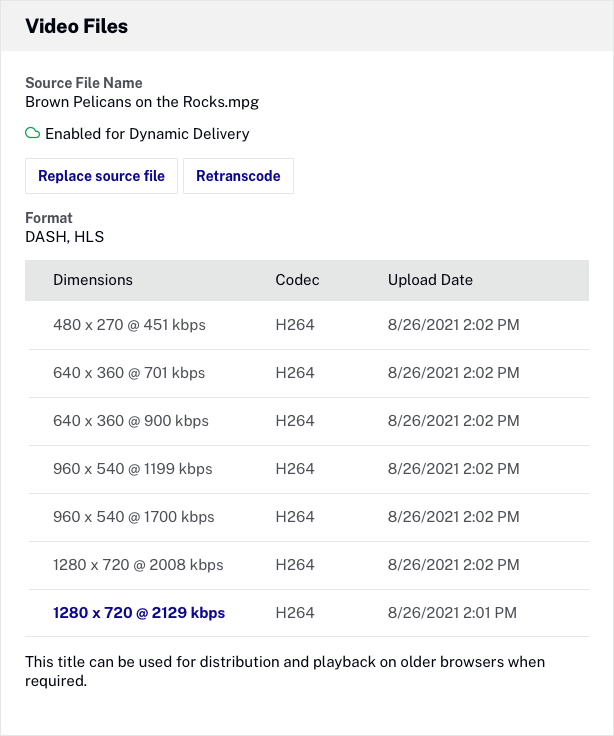Click the Enabled for Dynamic Delivery label

[x=147, y=134]
